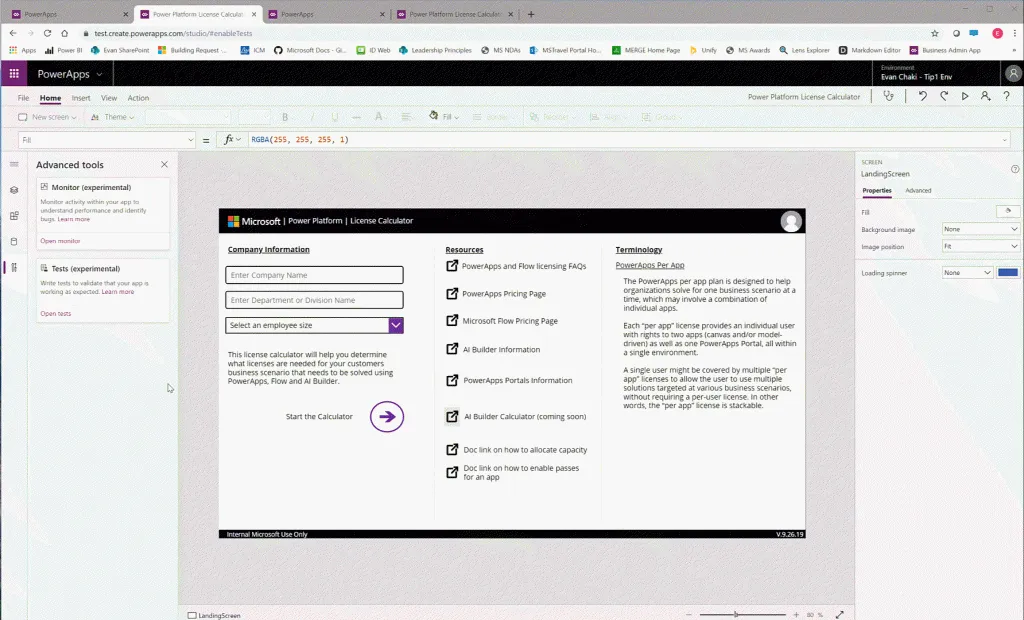Select the Properties tab

[876, 191]
